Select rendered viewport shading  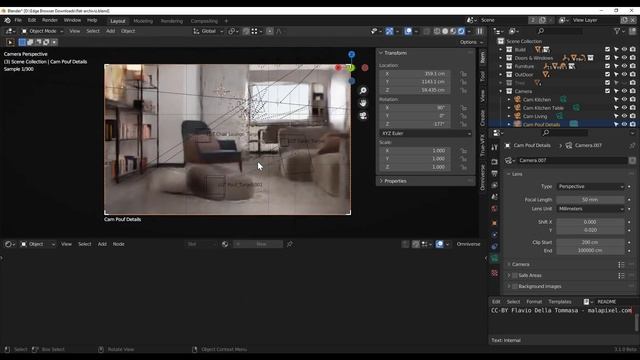461,31
